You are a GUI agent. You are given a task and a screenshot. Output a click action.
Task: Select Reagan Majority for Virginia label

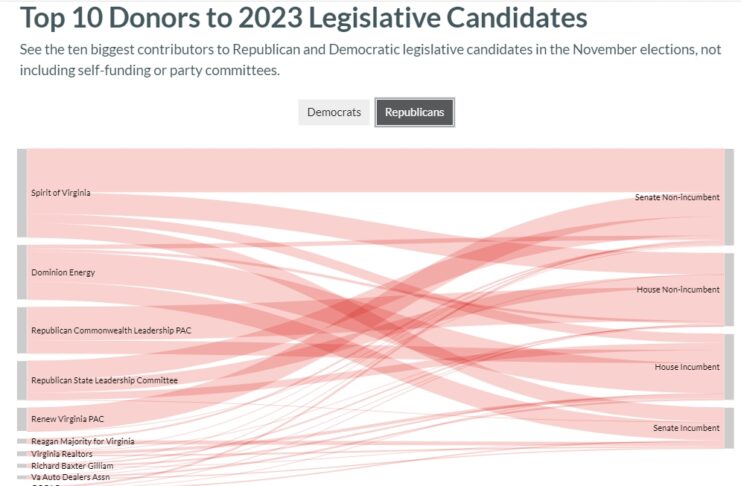click(83, 441)
